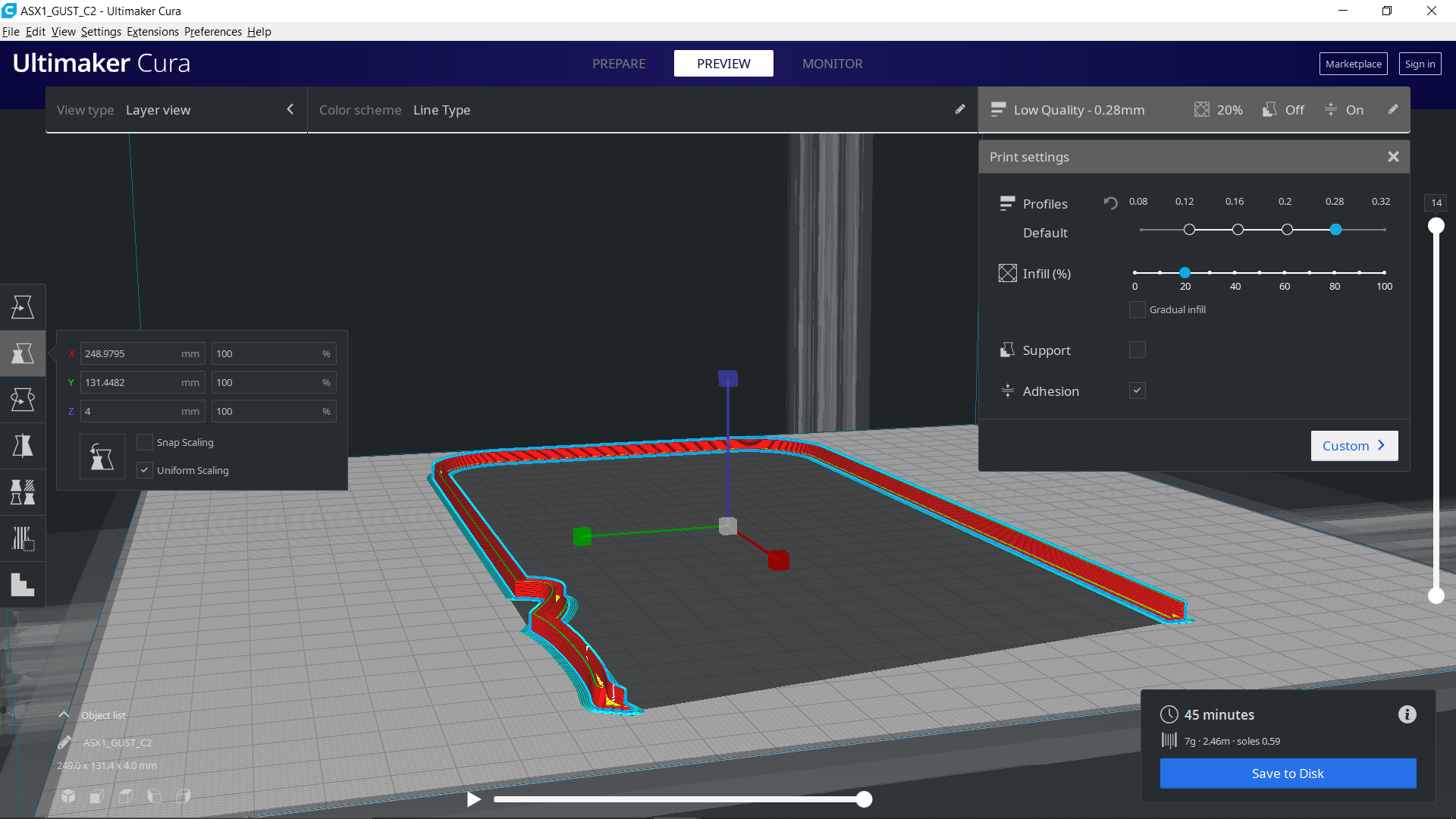Viewport: 1456px width, 819px height.
Task: Select the Rotate tool in left toolbar
Action: [x=23, y=400]
